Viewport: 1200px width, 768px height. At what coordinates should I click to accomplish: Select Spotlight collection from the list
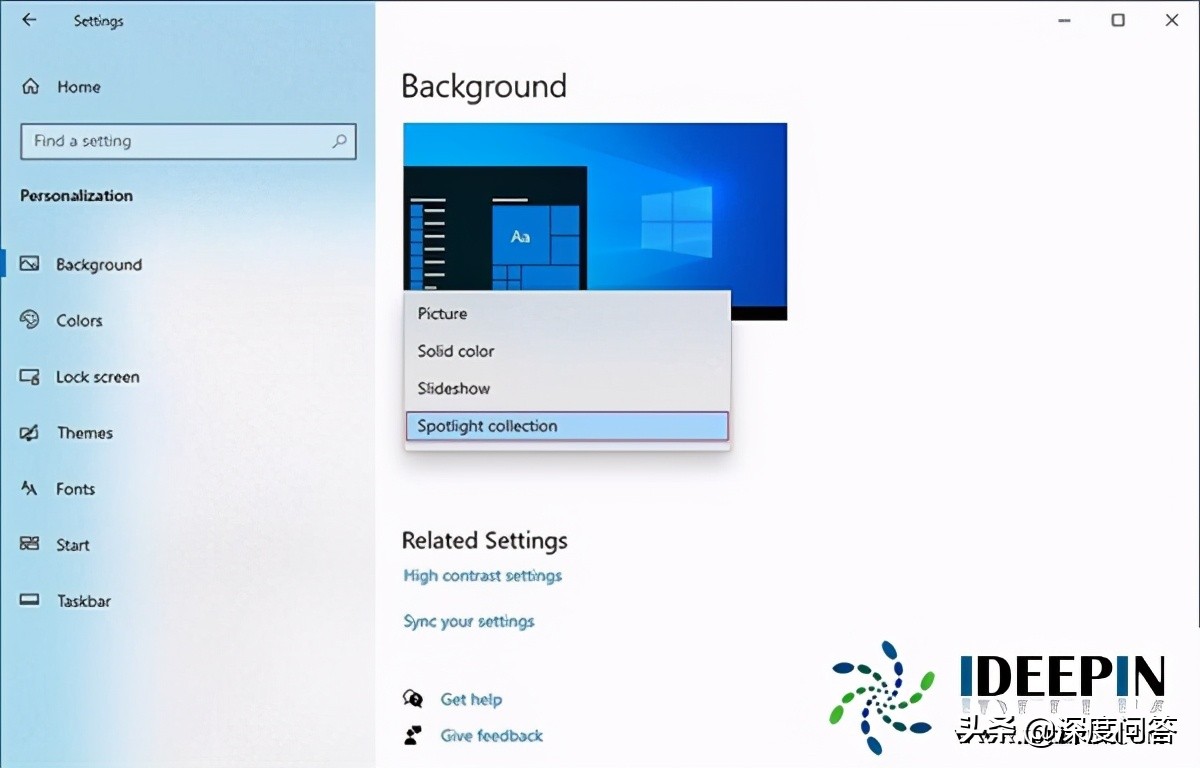click(x=486, y=426)
